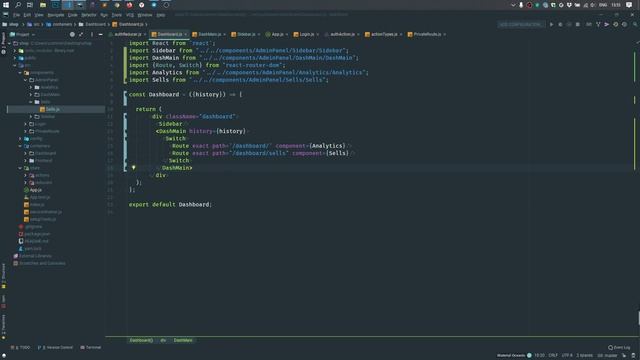This screenshot has width=640, height=360.
Task: Click Add Configuration button
Action: (x=520, y=24)
